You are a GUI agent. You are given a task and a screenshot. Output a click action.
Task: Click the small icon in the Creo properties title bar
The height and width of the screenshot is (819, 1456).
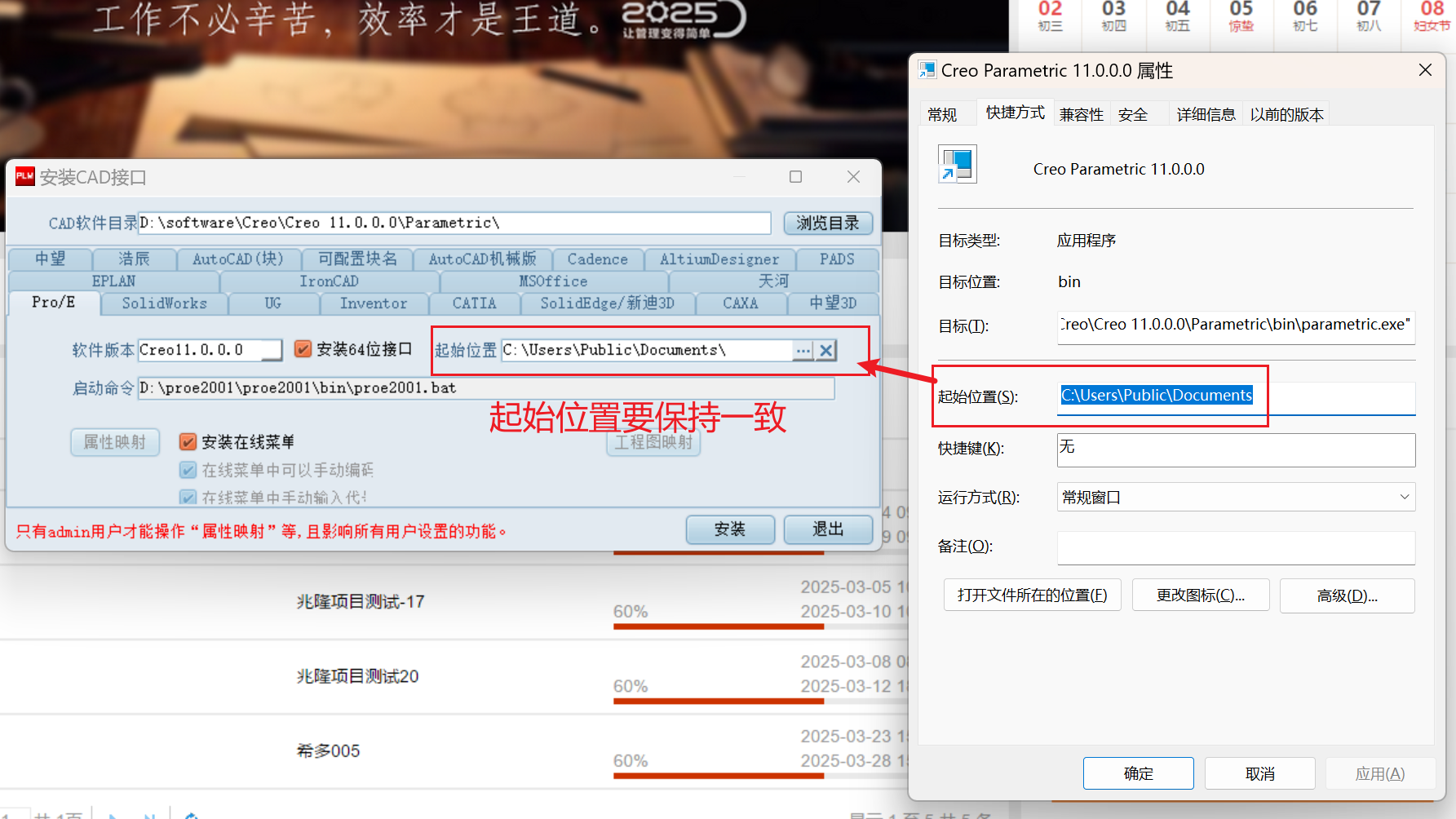point(927,70)
